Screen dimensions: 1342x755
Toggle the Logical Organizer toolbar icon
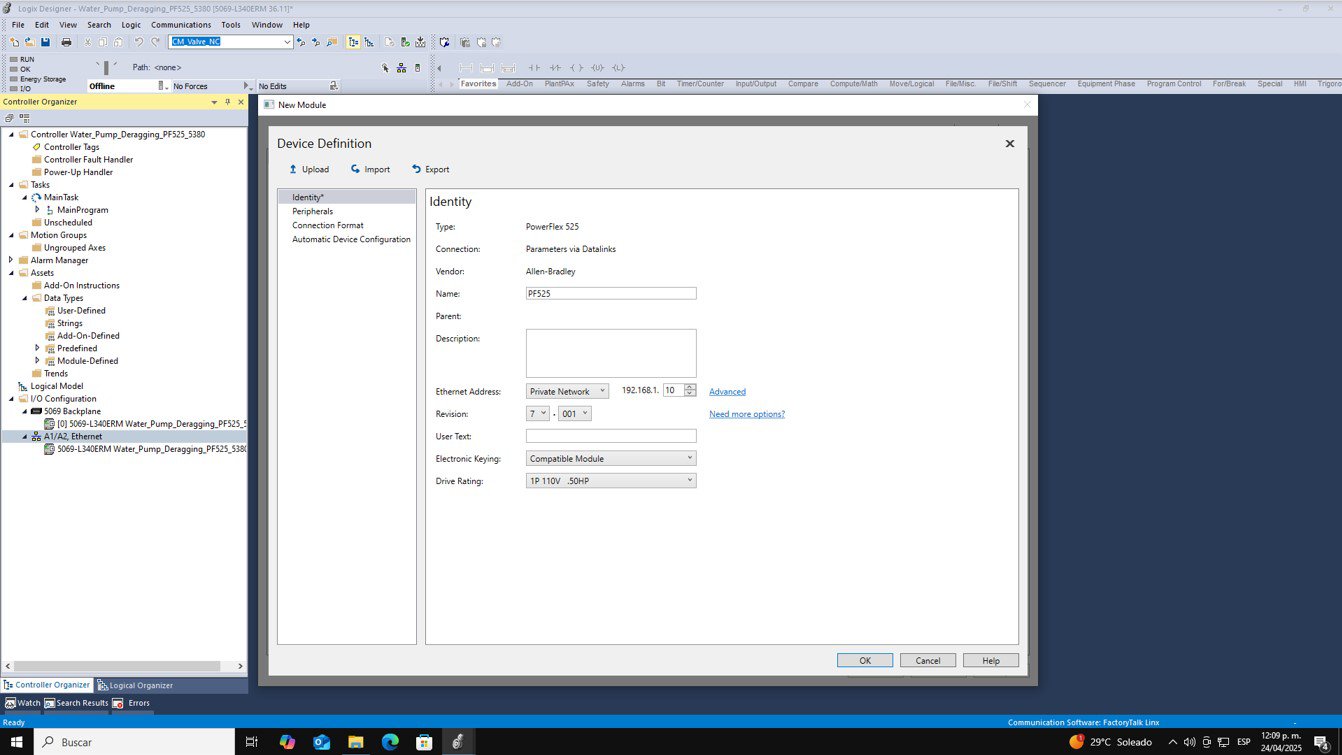(x=369, y=42)
